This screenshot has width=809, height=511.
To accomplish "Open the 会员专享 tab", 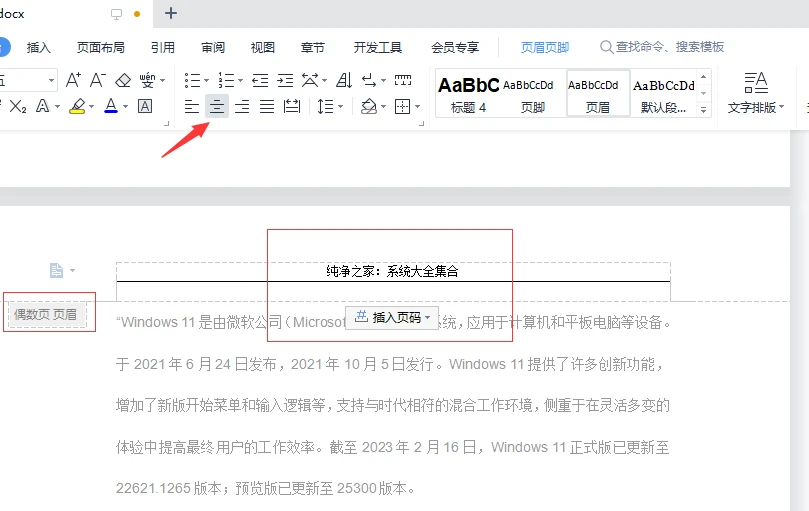I will coord(455,47).
